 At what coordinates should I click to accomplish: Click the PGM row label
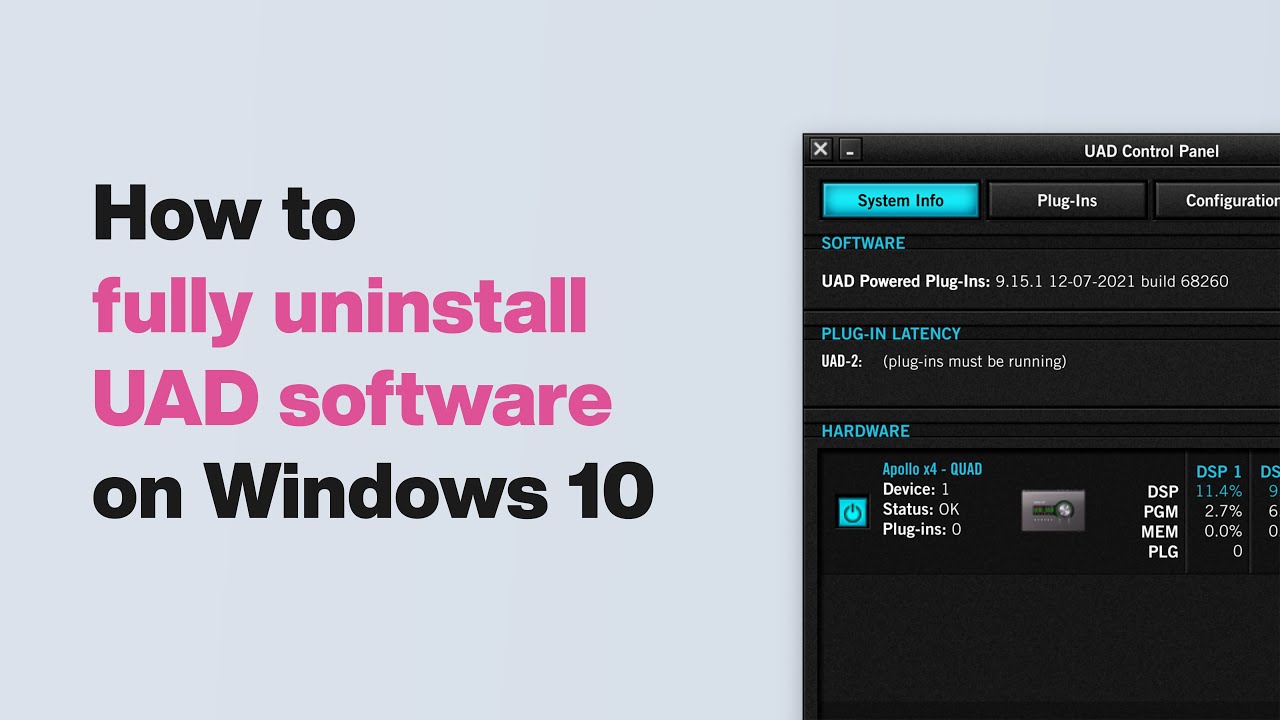click(1161, 511)
